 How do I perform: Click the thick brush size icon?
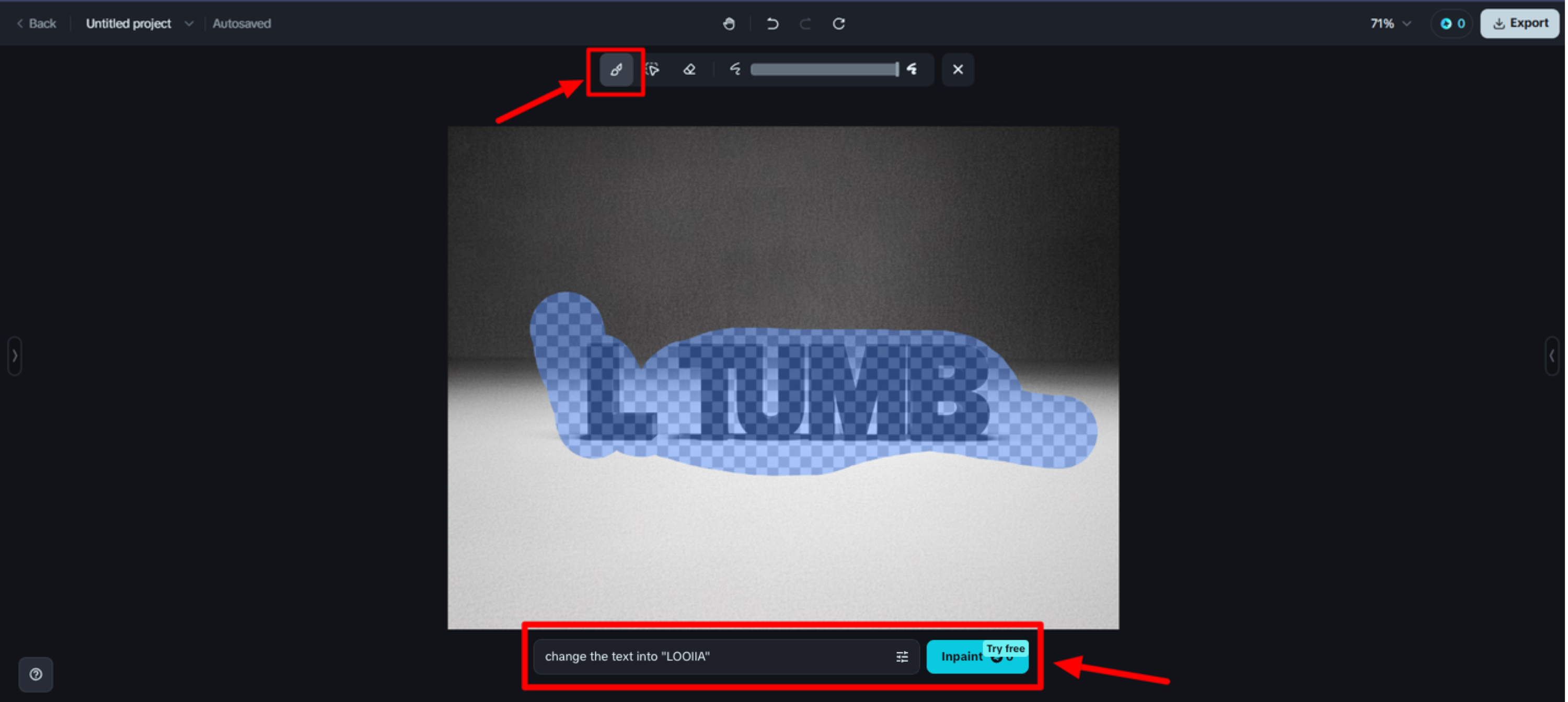pyautogui.click(x=912, y=70)
